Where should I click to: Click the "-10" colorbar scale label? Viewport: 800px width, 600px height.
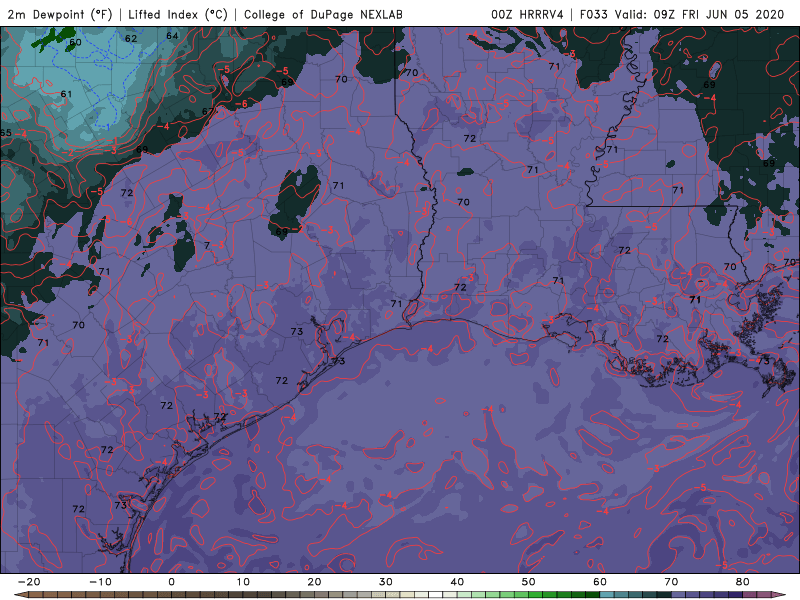coord(101,582)
